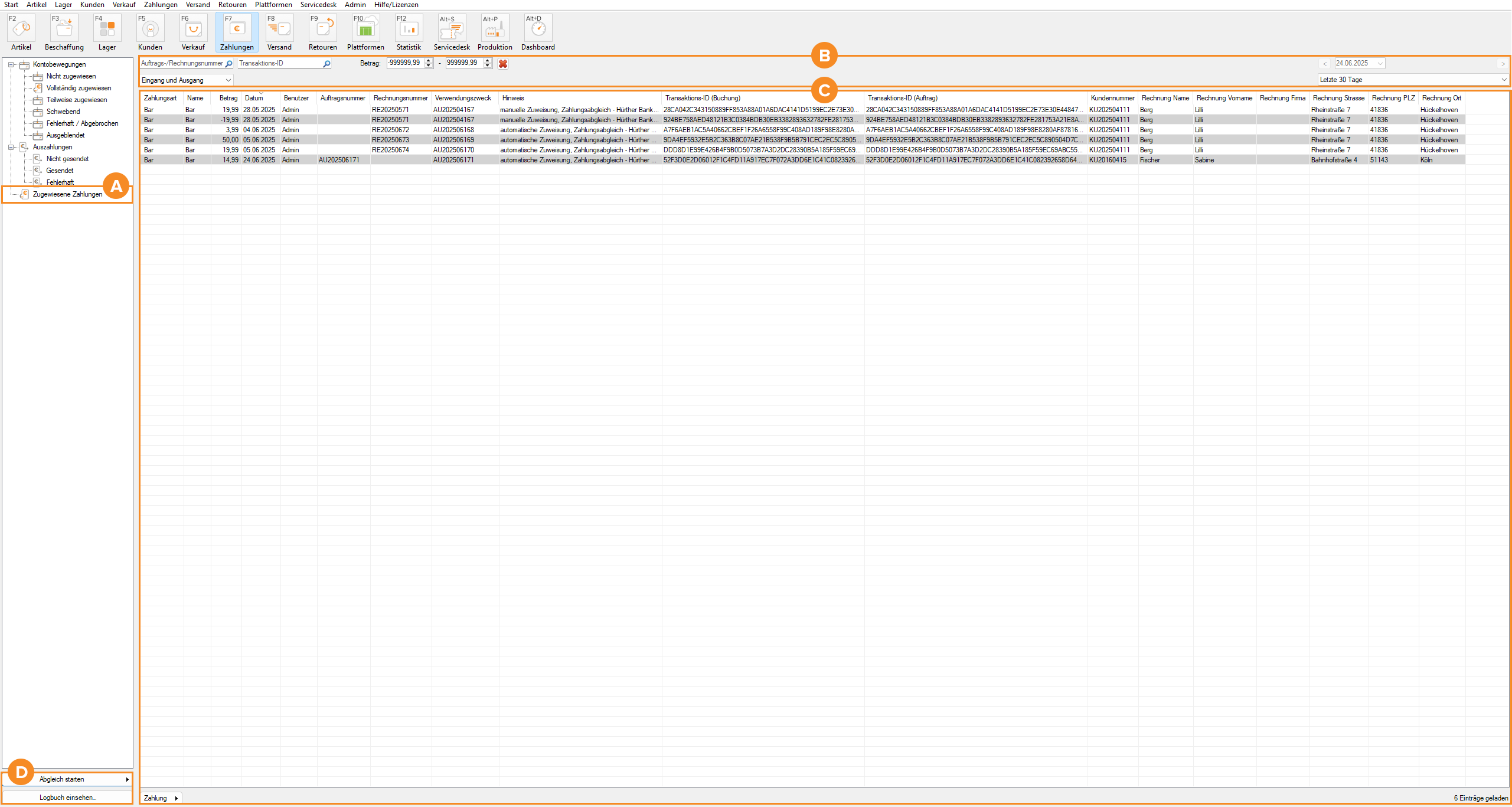The width and height of the screenshot is (1512, 807).
Task: Open the Beschaffung toolbar icon
Action: pyautogui.click(x=64, y=28)
